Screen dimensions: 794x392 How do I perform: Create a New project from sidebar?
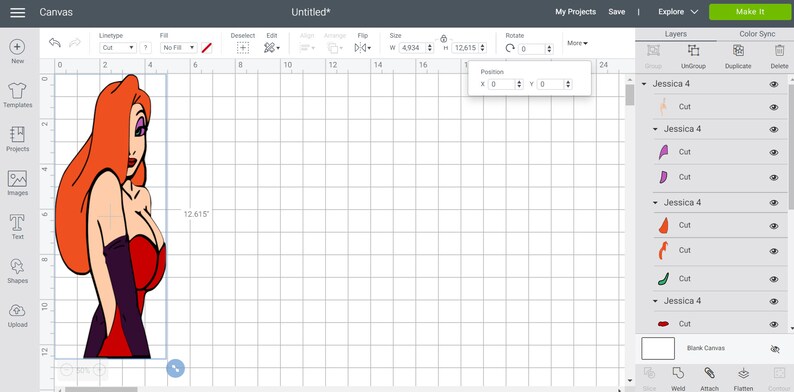(17, 52)
